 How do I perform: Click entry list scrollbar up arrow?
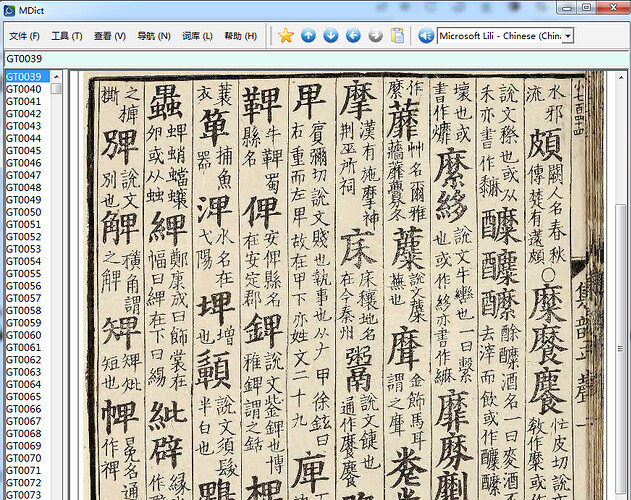[56, 76]
